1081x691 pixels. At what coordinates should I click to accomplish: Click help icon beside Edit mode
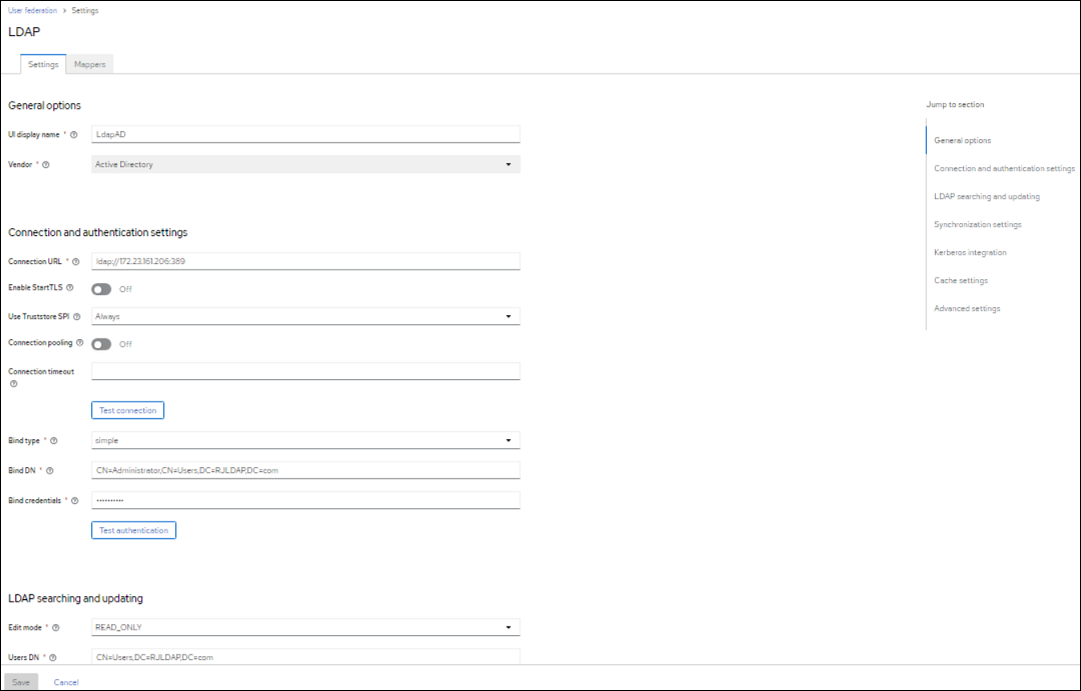(x=56, y=628)
